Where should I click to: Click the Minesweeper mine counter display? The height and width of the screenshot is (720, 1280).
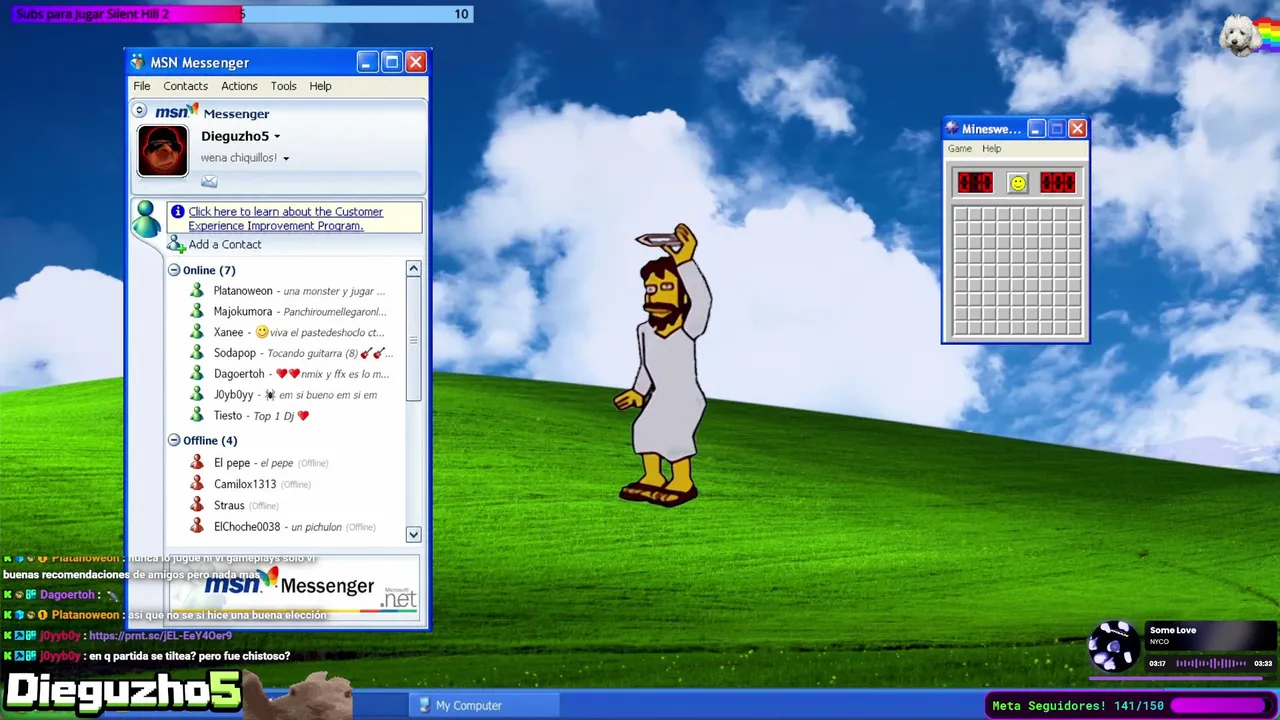(x=975, y=182)
